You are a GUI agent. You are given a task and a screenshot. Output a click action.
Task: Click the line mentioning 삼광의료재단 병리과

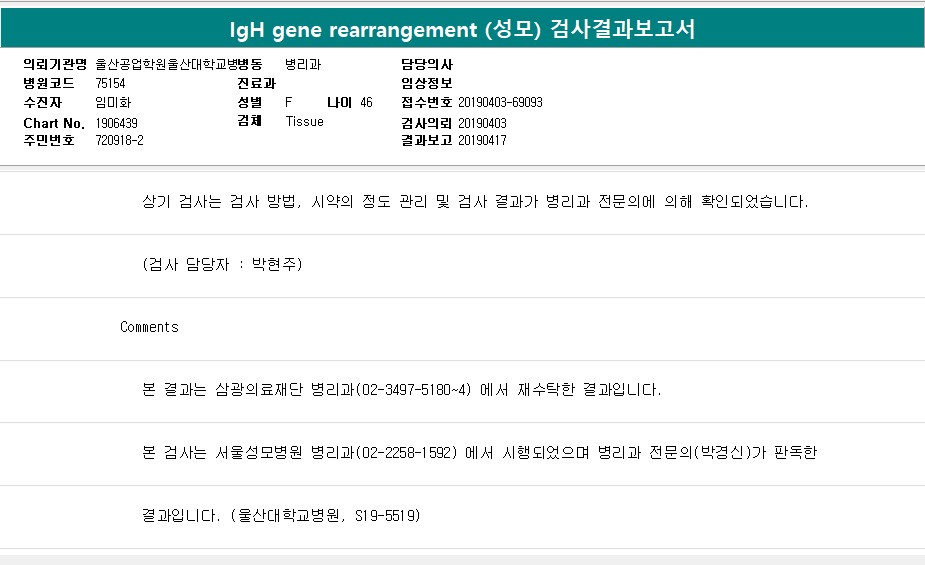[402, 390]
